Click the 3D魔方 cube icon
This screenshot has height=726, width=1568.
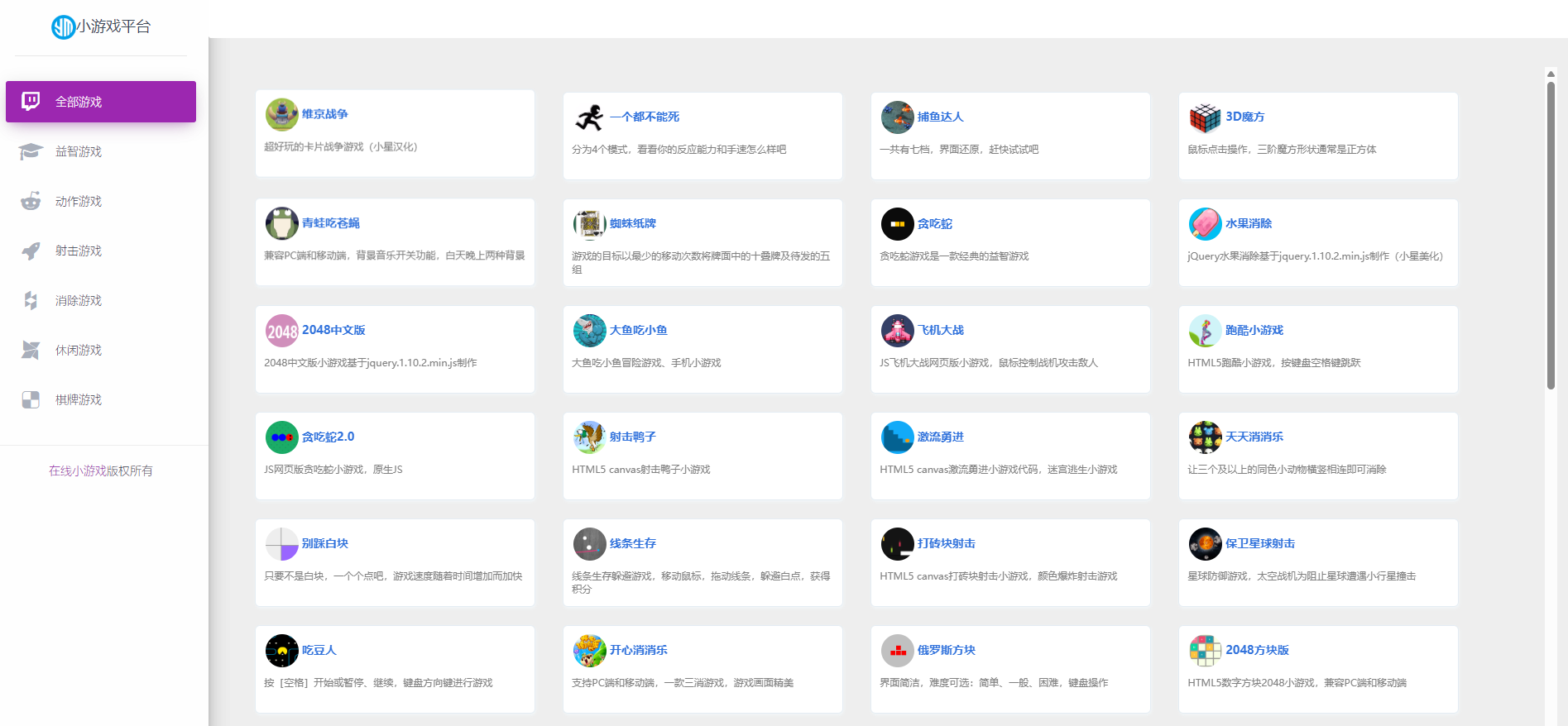pos(1206,117)
